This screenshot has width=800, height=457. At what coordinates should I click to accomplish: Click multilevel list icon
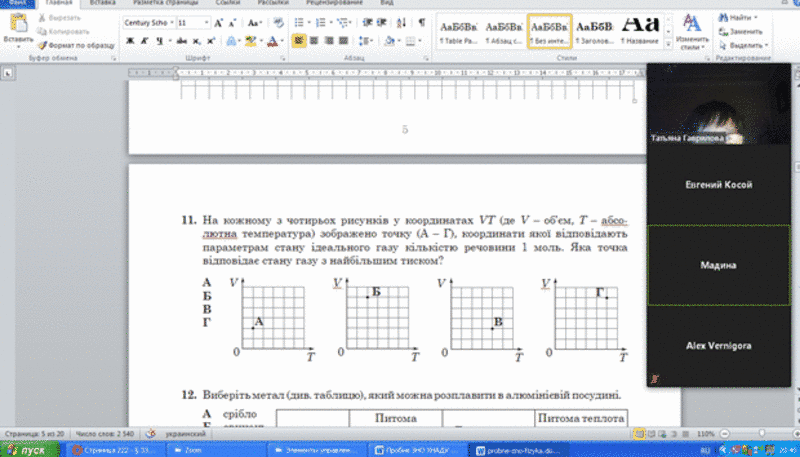pos(343,23)
